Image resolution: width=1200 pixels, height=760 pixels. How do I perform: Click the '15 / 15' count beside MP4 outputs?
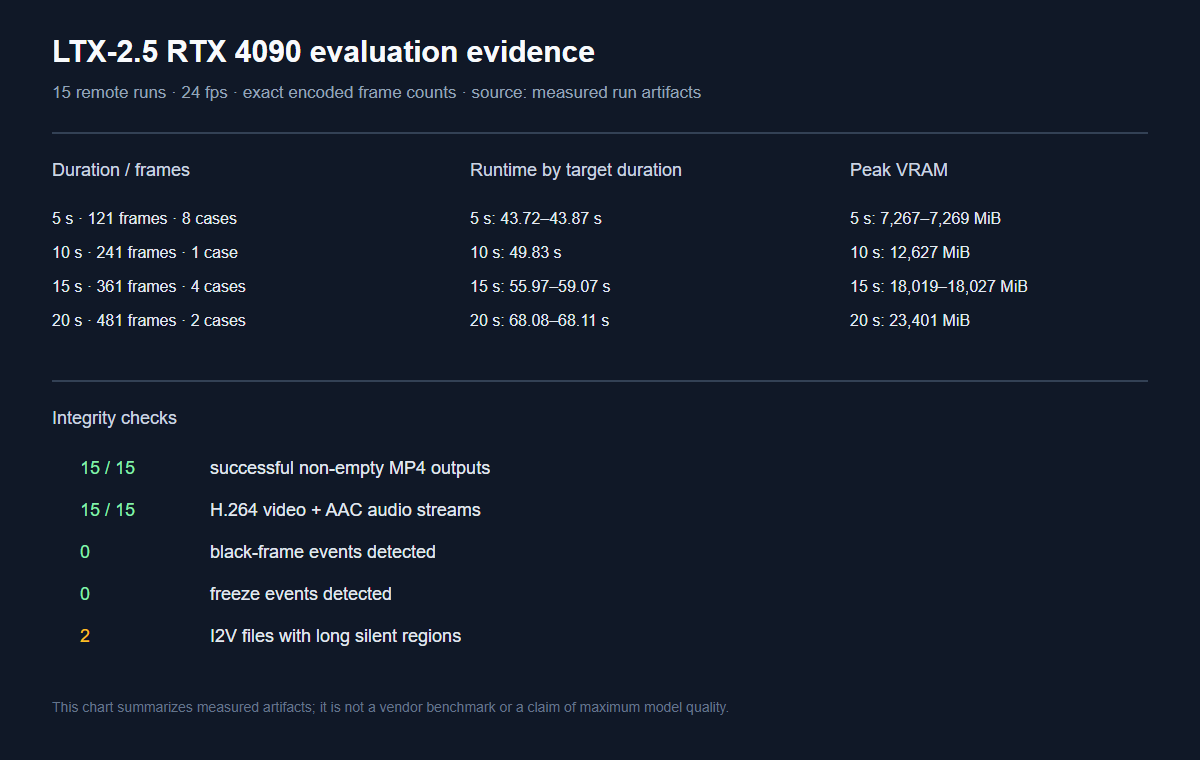(x=108, y=468)
